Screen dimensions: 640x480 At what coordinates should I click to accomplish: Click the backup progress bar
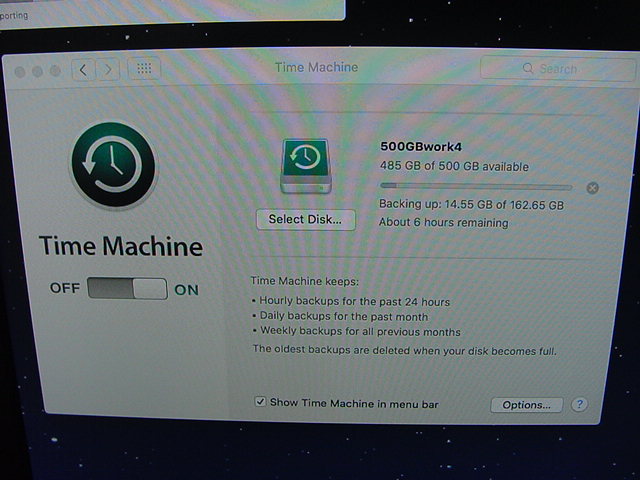476,187
